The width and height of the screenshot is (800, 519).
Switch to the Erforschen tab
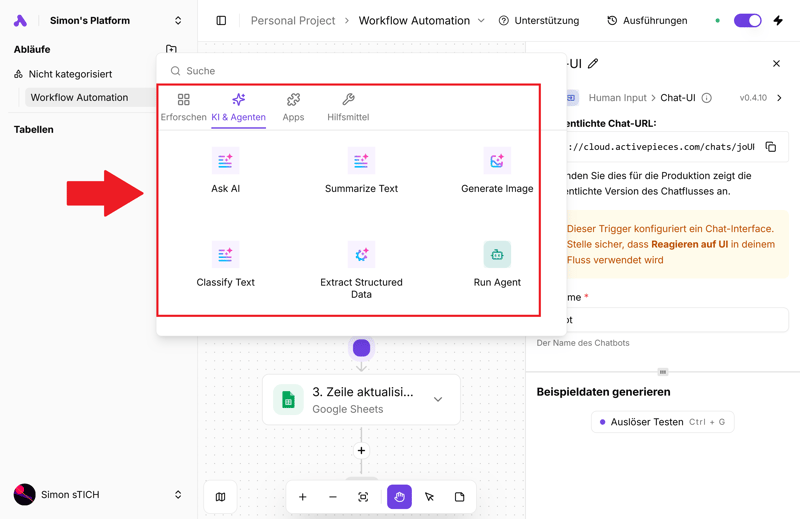[183, 107]
